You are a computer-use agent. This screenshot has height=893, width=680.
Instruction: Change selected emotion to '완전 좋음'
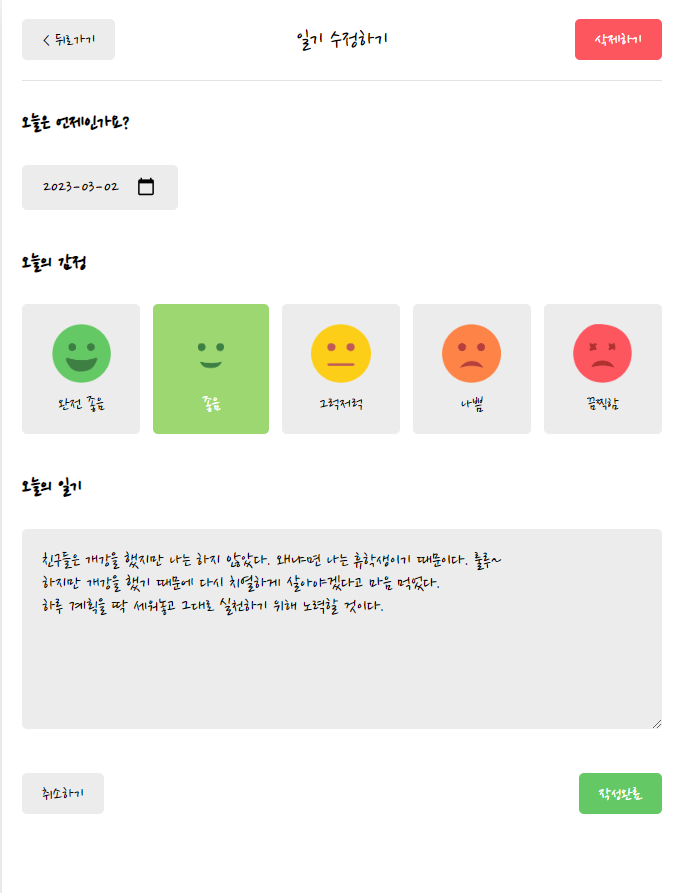pos(79,368)
